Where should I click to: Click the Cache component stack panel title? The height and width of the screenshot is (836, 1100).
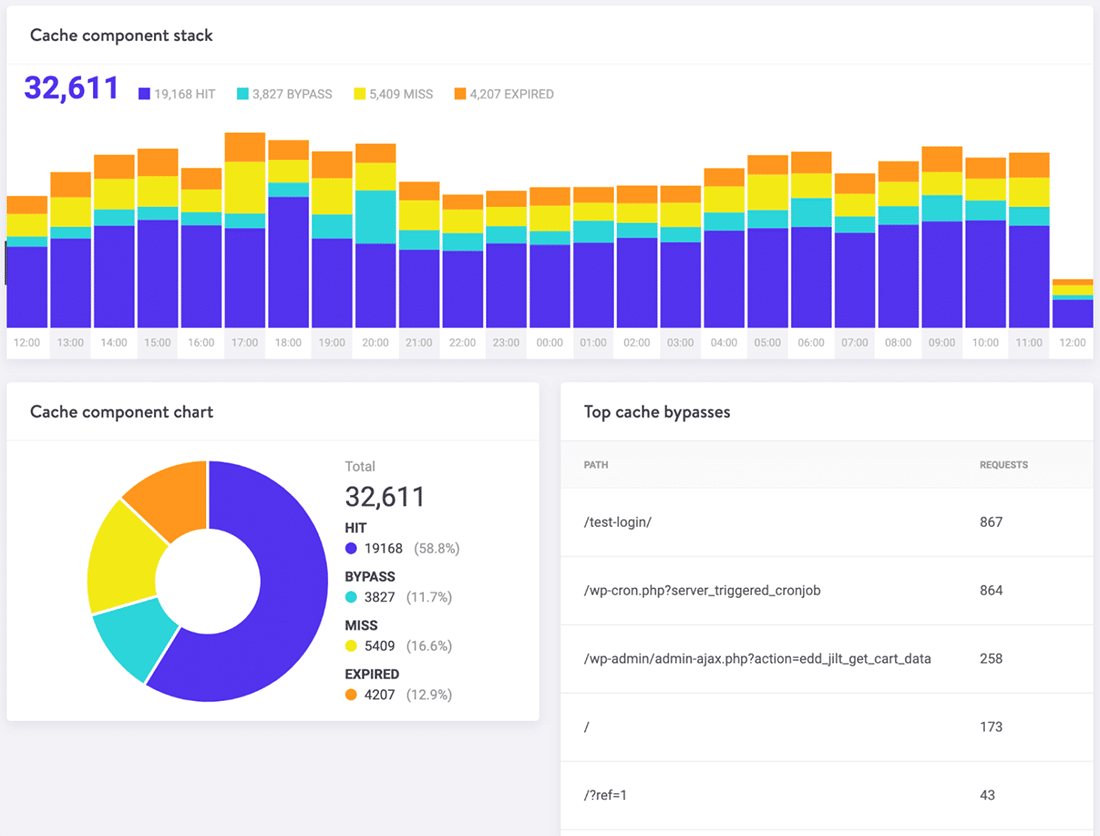click(x=121, y=35)
